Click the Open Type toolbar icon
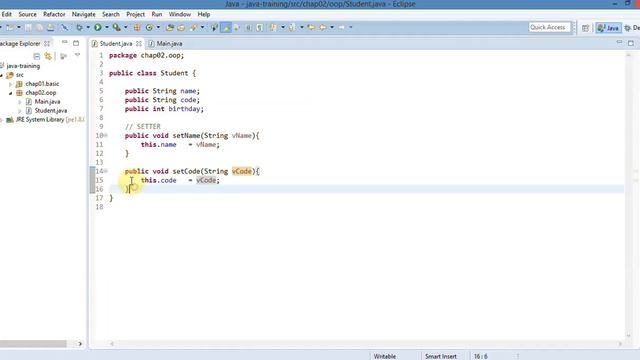640x360 pixels. 169,27
